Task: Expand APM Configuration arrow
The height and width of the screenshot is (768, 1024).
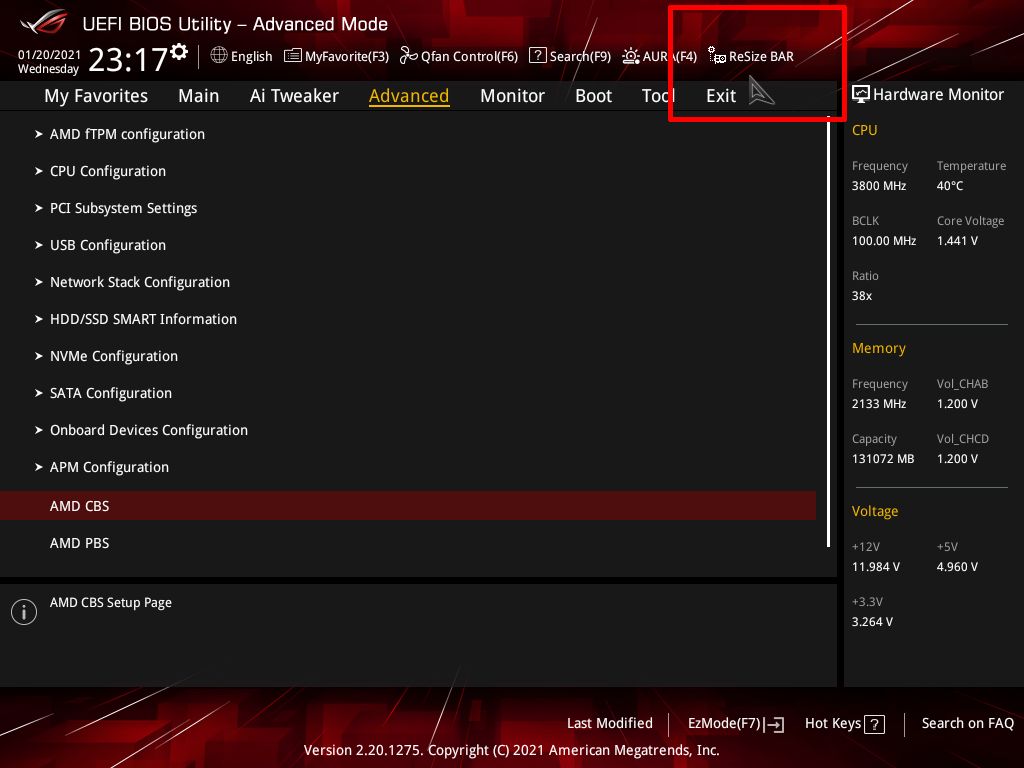Action: [39, 467]
